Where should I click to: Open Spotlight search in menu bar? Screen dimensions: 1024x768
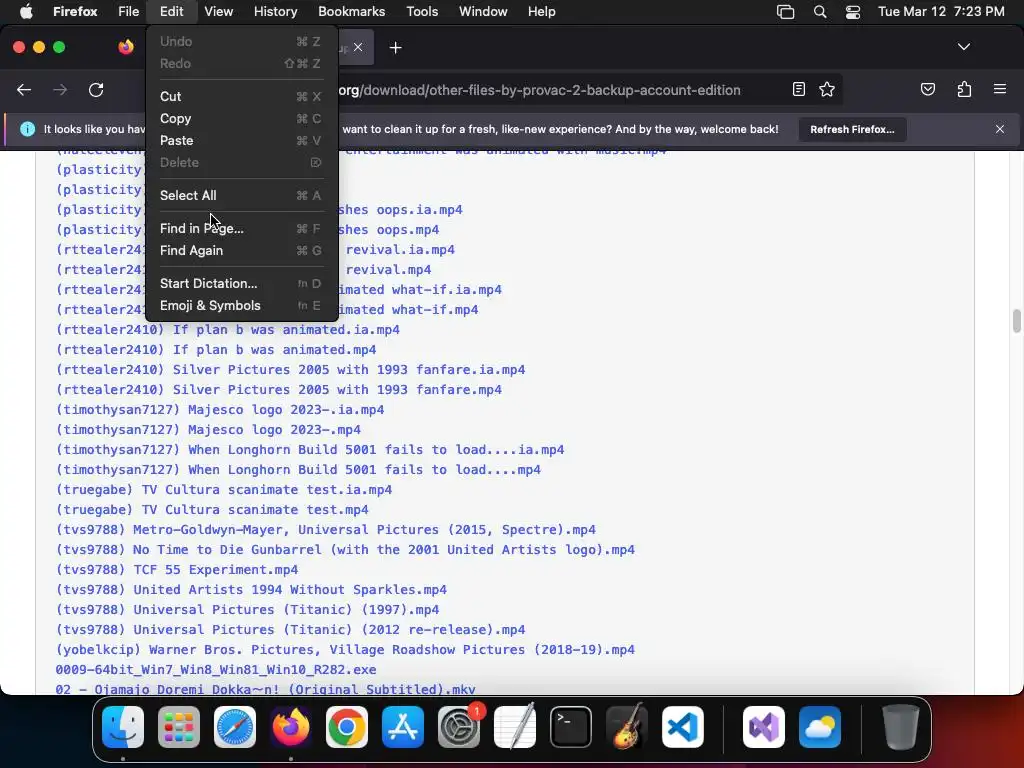tap(820, 12)
